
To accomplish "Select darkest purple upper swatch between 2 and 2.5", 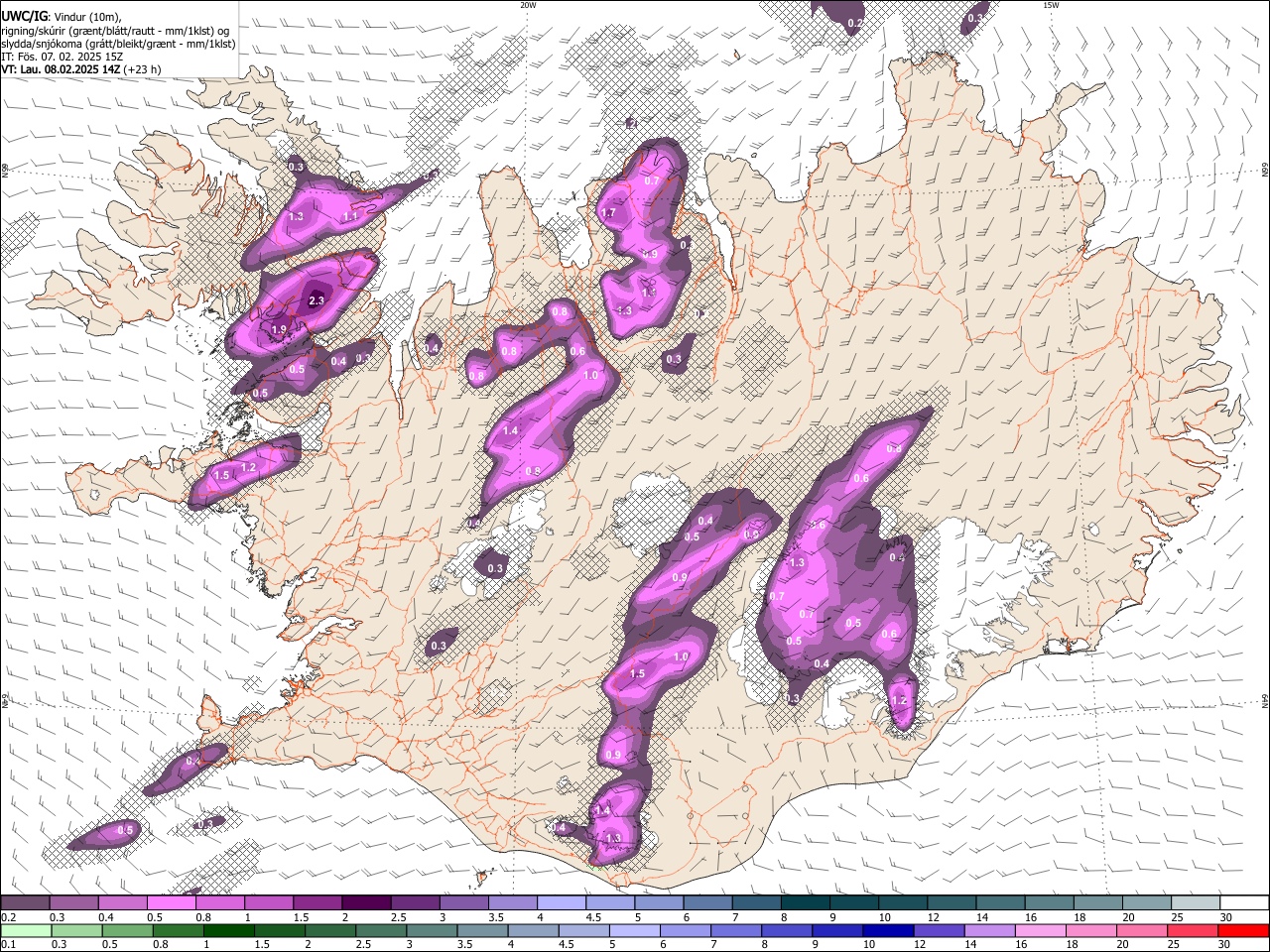I will [366, 902].
